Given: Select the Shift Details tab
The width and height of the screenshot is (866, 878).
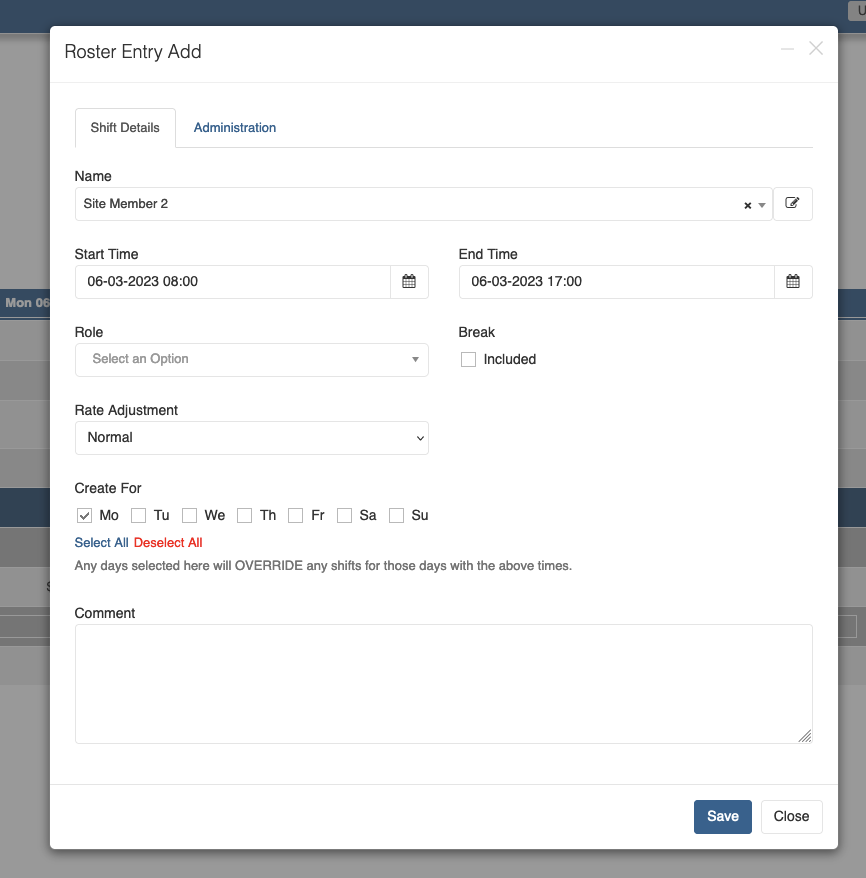Looking at the screenshot, I should 125,128.
